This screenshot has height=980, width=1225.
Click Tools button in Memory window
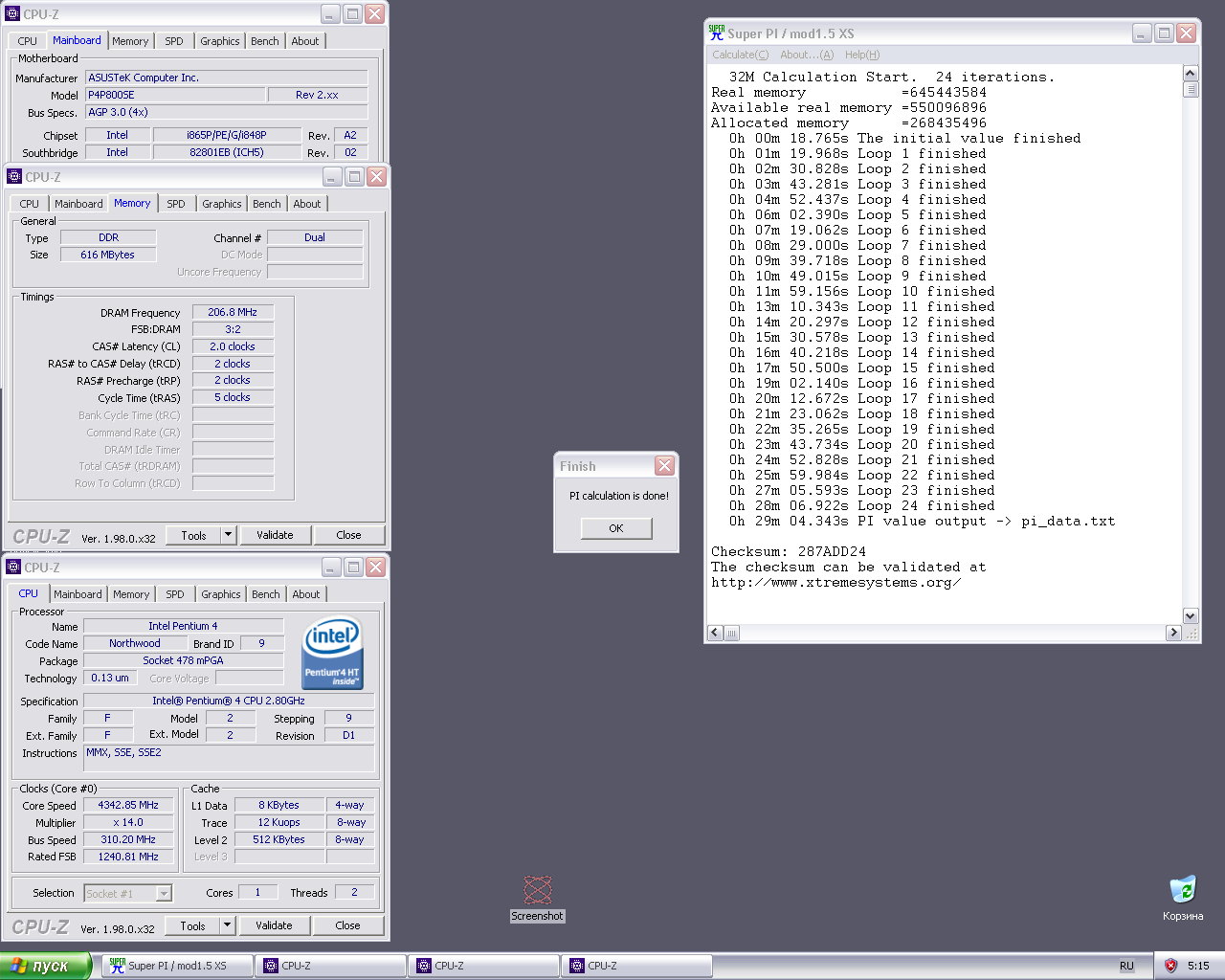[193, 535]
